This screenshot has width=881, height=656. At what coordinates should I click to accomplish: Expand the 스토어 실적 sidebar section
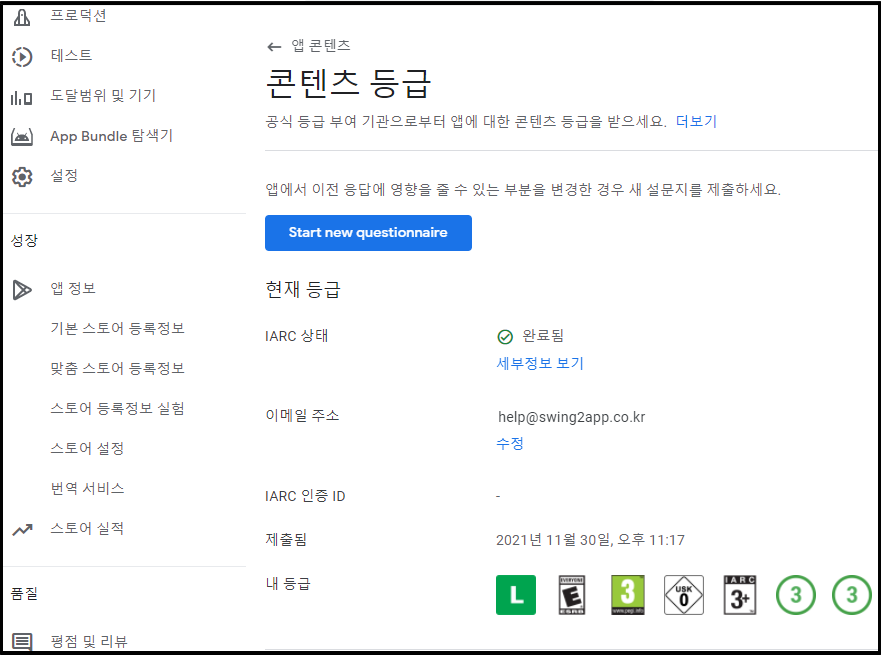tap(87, 529)
